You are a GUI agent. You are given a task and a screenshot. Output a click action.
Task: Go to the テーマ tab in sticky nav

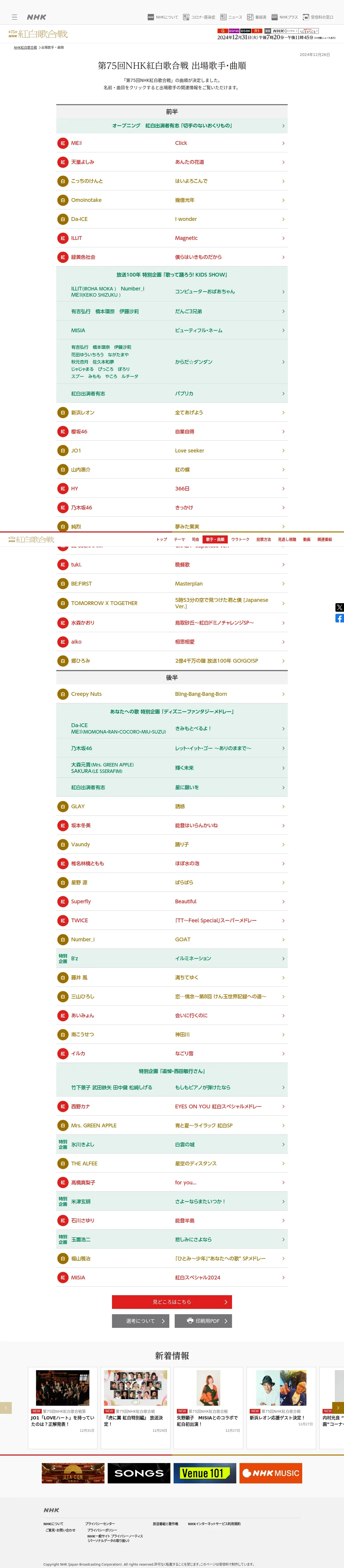[180, 539]
